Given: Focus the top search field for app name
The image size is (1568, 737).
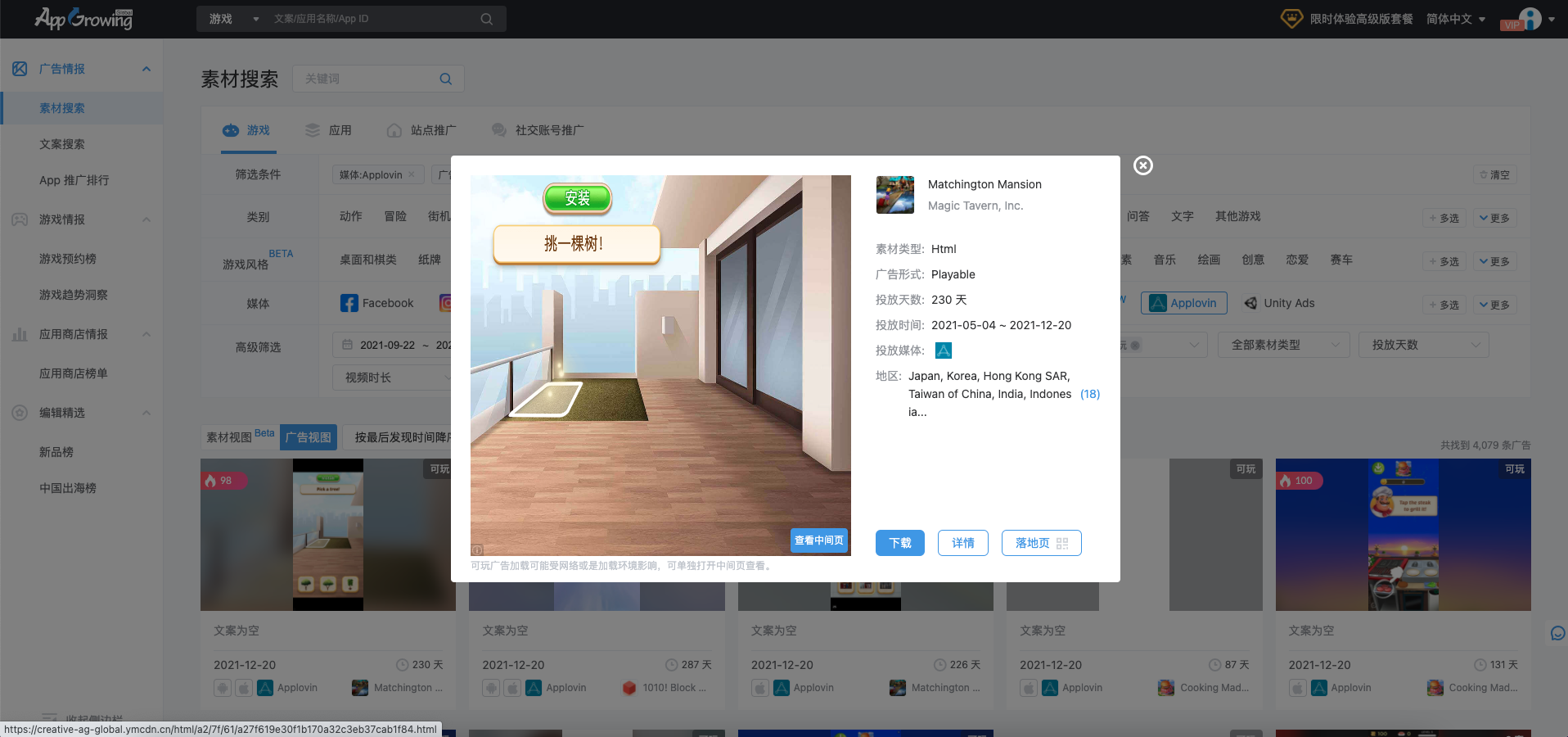Looking at the screenshot, I should [x=372, y=19].
